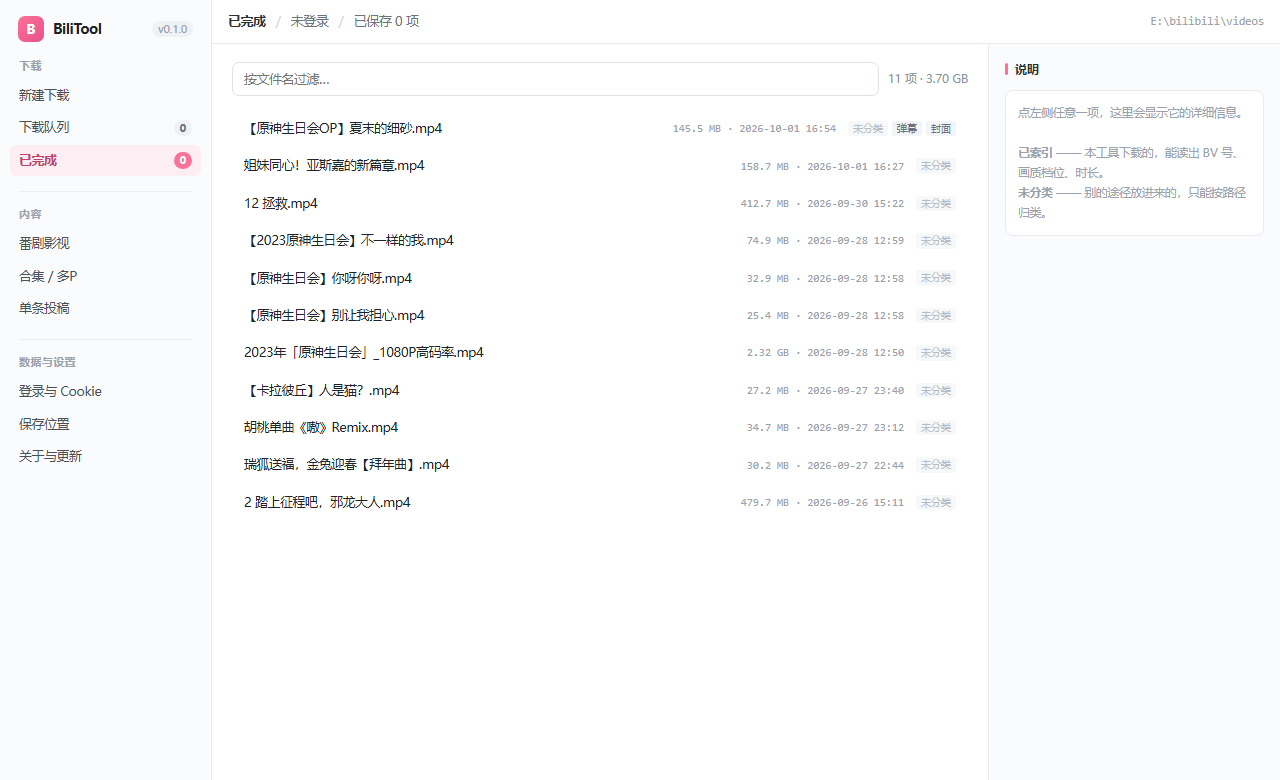1280x780 pixels.
Task: Open the 合集 / 多P section
Action: 105,276
